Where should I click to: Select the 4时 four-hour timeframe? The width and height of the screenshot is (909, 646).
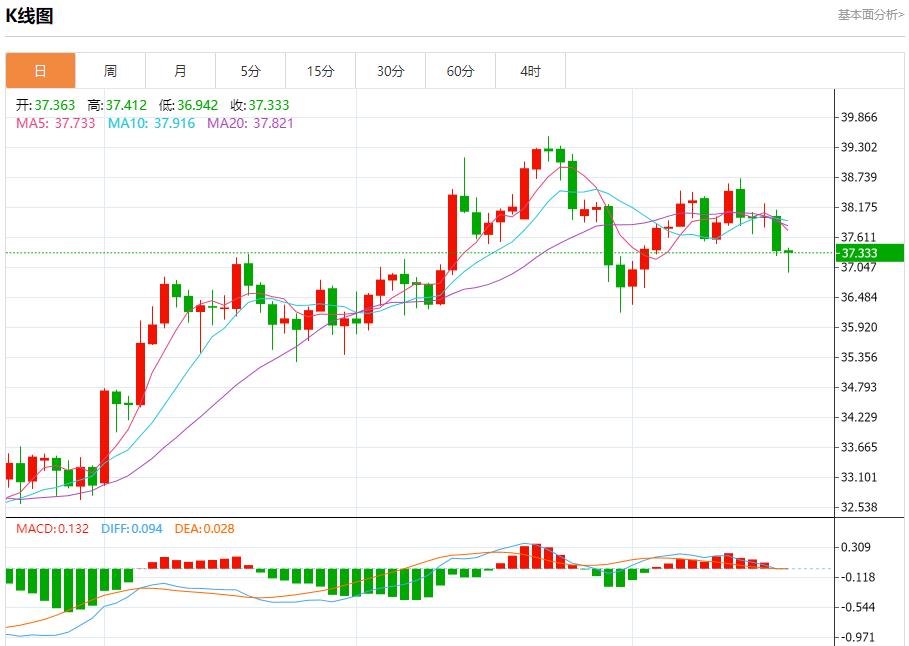click(x=530, y=70)
